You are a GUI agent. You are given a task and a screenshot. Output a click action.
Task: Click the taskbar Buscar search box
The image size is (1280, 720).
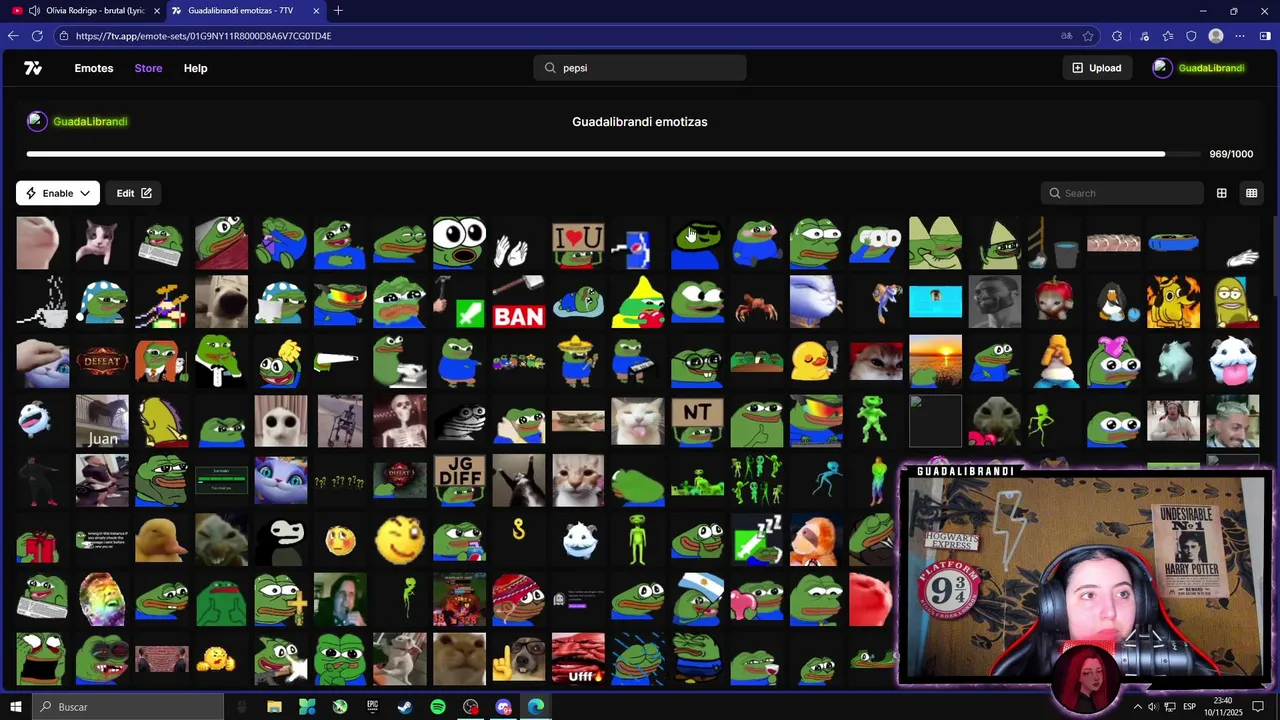127,707
